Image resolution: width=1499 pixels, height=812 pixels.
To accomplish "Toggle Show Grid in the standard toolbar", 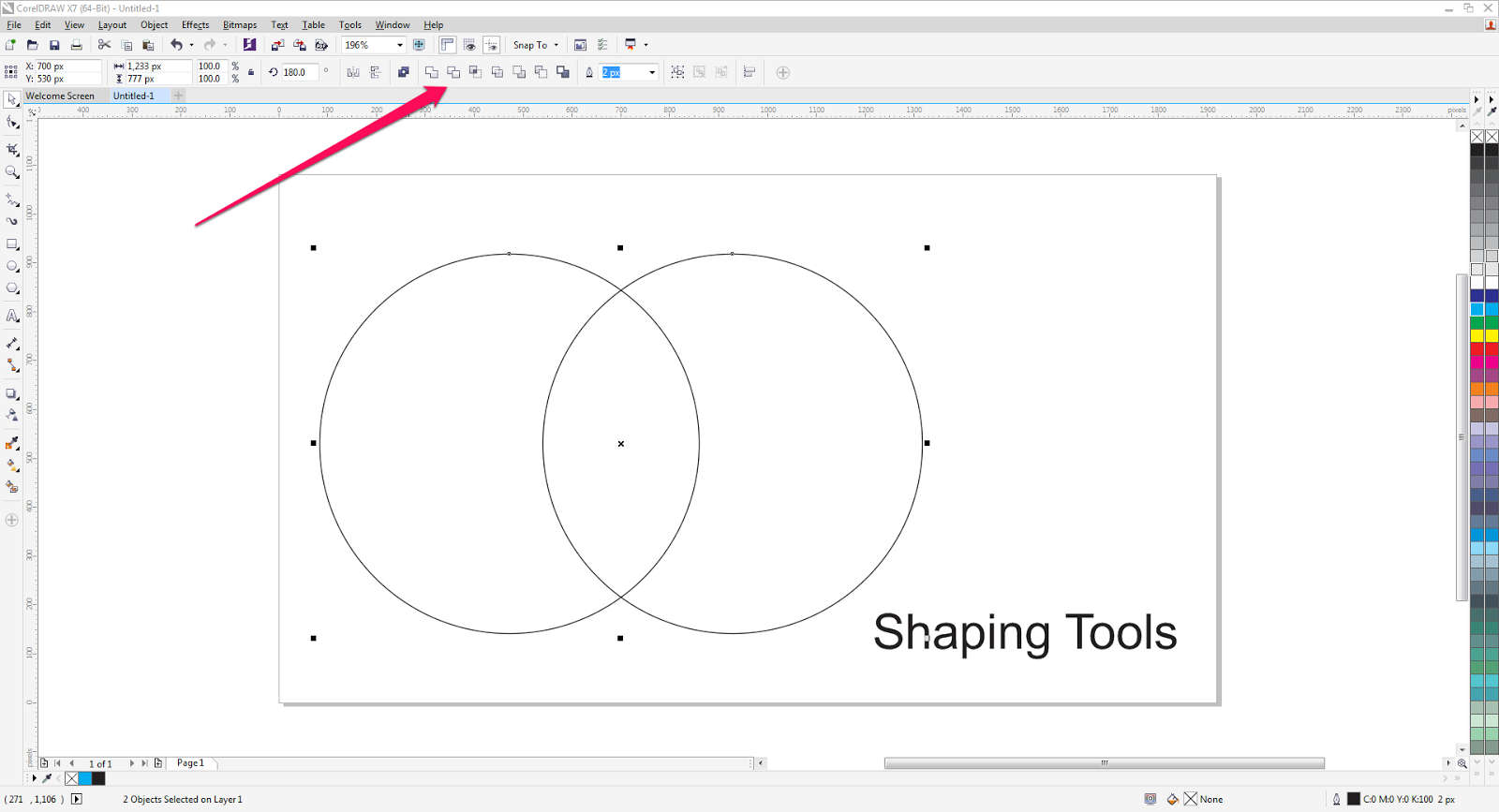I will pyautogui.click(x=469, y=45).
